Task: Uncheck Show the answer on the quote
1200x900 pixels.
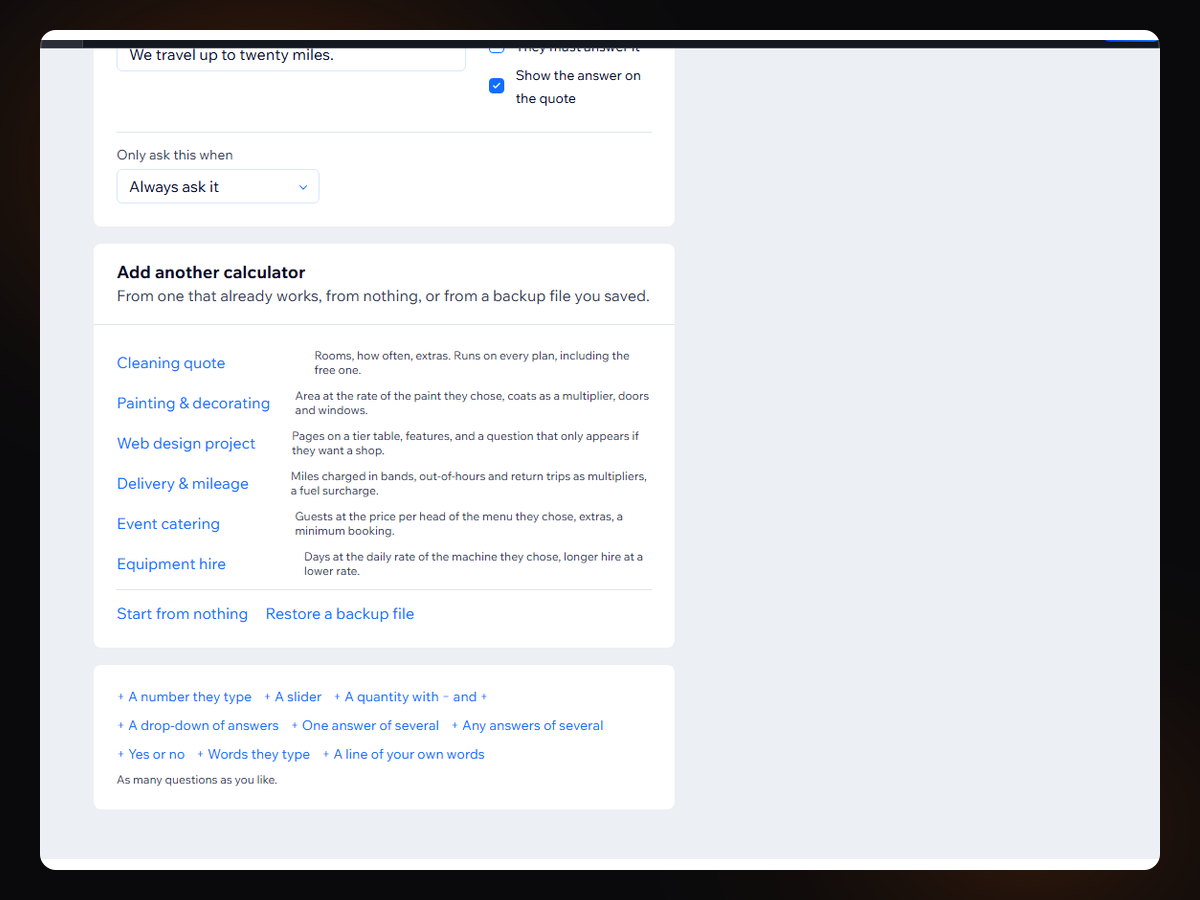Action: pyautogui.click(x=496, y=86)
